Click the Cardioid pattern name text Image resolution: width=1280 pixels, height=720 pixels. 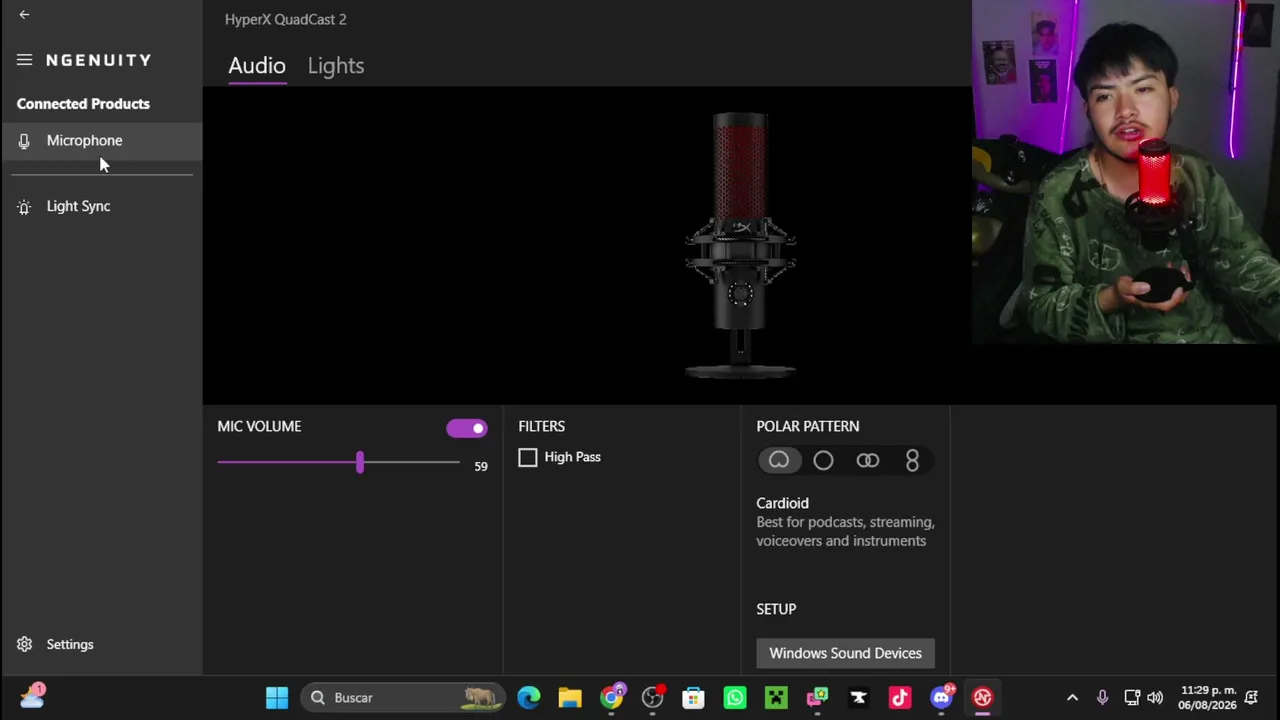(783, 503)
